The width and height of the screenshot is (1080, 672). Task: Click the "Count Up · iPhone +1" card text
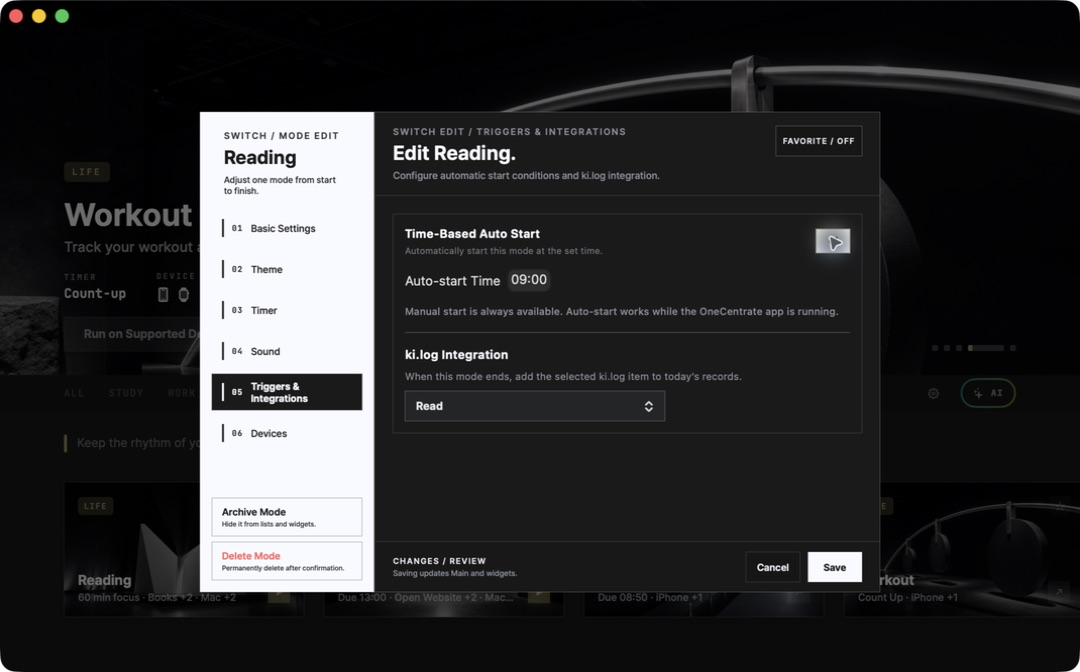(x=908, y=598)
